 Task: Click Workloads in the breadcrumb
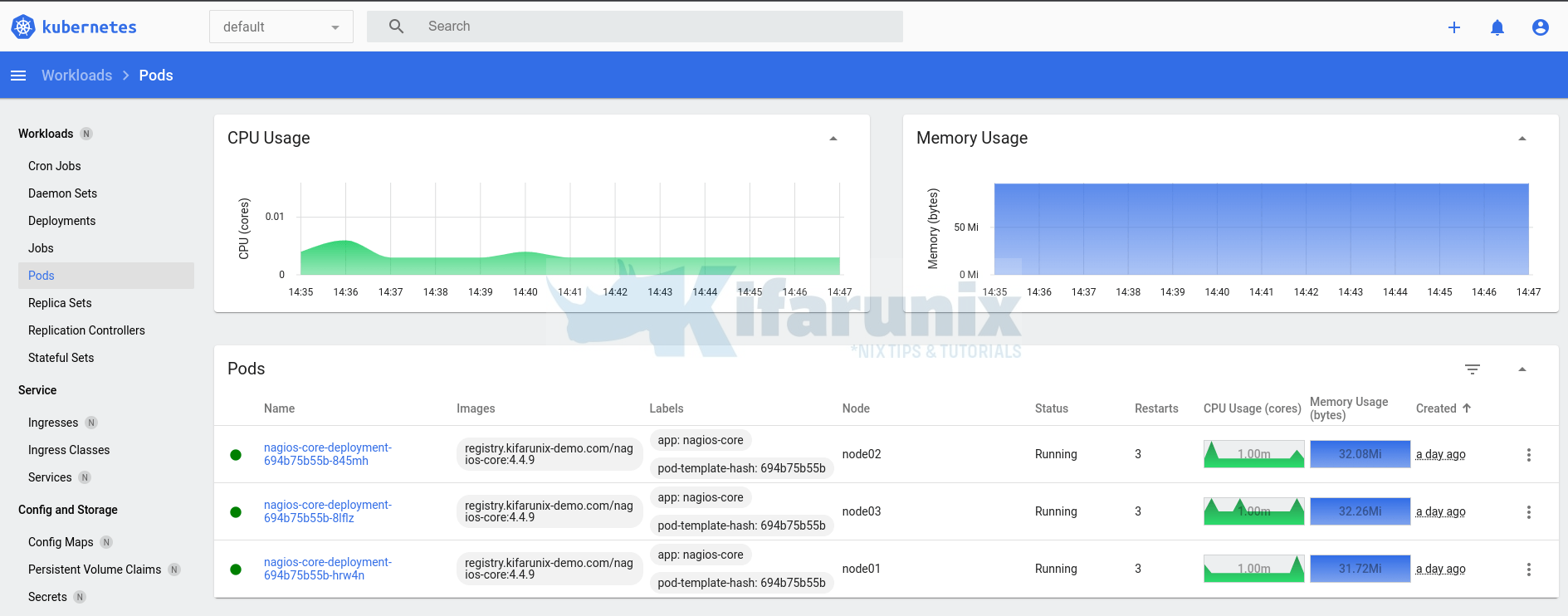point(76,76)
